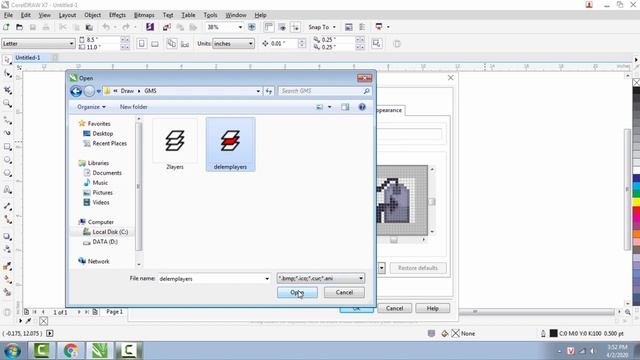Click the Import toolbar icon

point(167,27)
